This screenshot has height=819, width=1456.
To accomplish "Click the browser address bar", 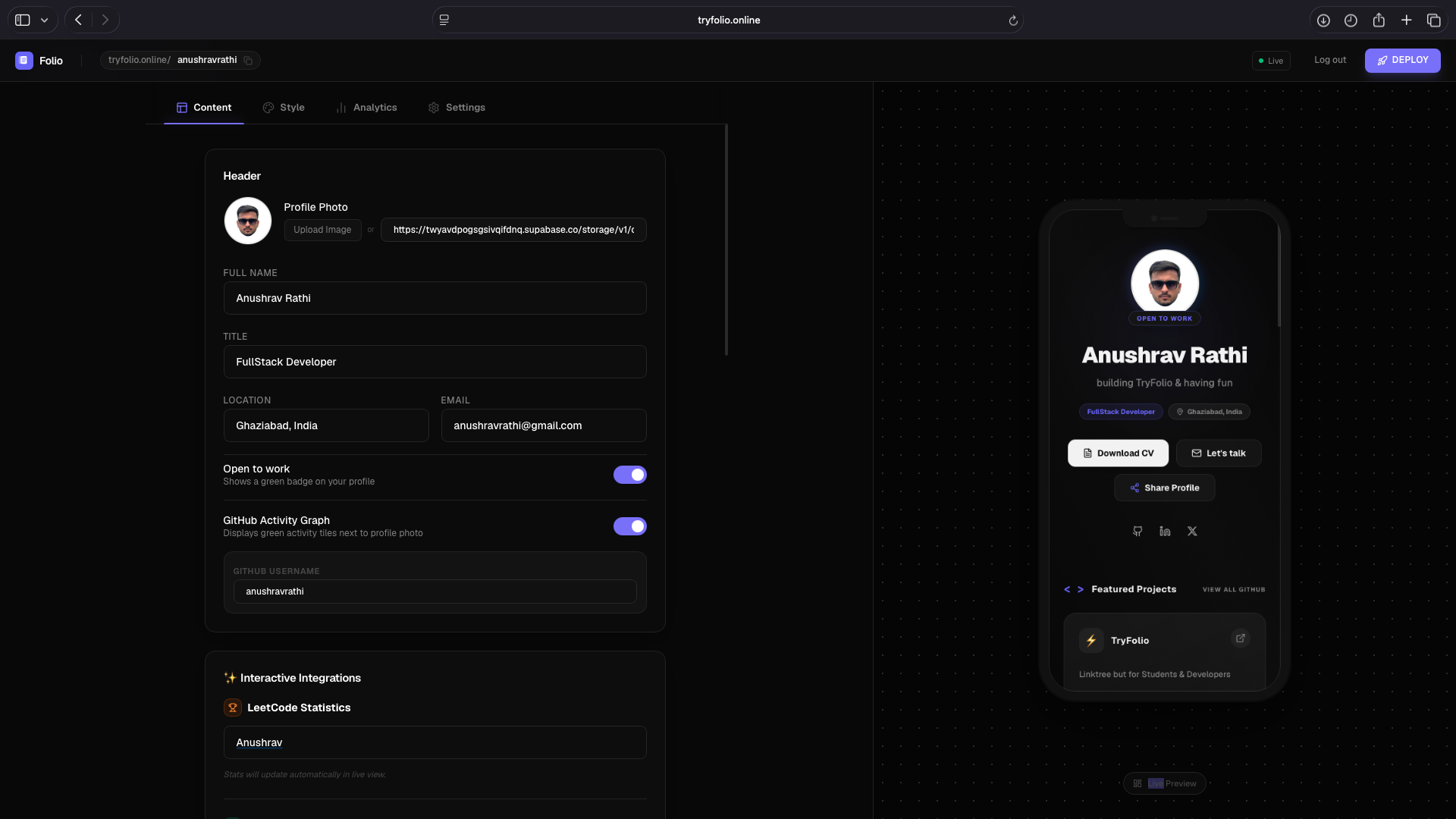I will coord(728,20).
